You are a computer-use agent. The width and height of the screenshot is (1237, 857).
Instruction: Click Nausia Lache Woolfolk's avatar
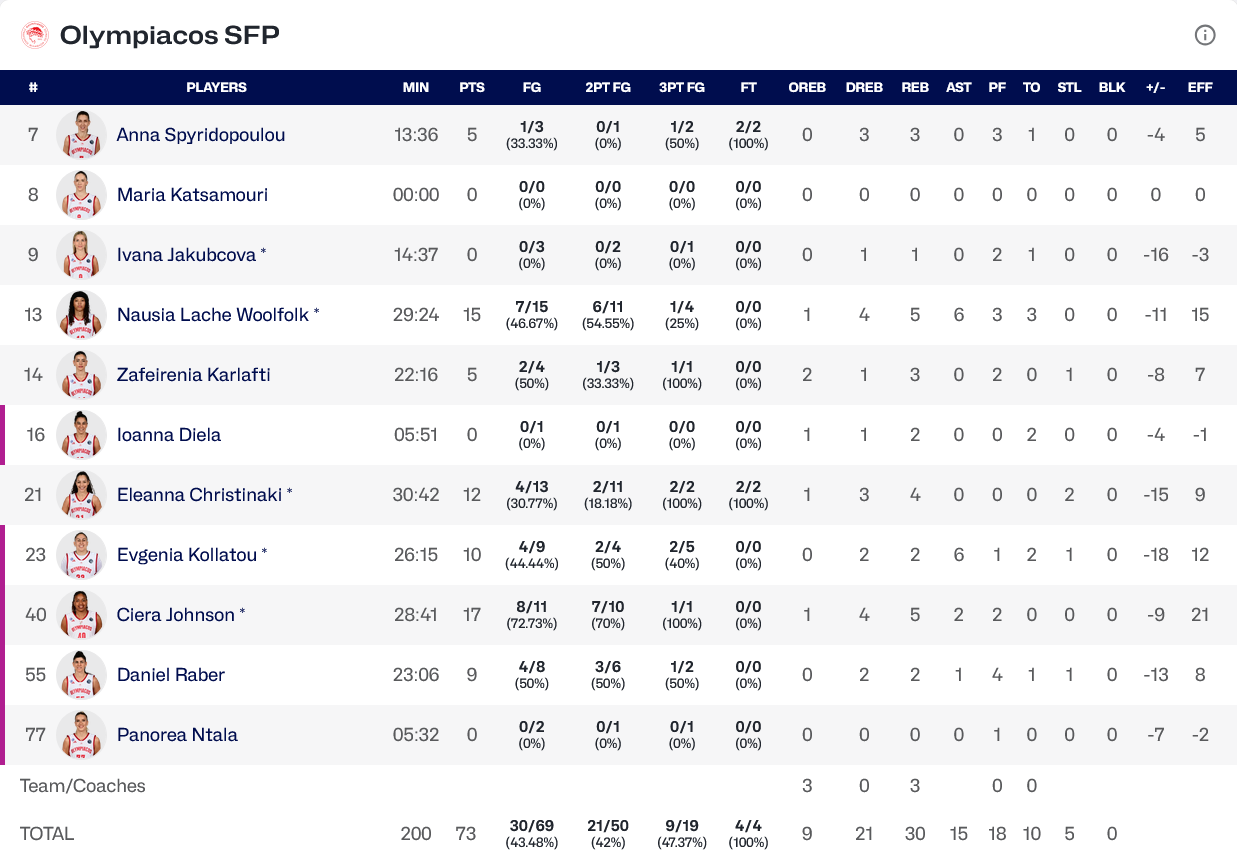pyautogui.click(x=81, y=315)
